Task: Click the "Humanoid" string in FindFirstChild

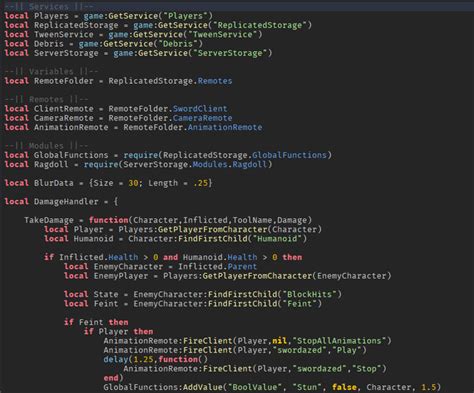Action: pos(277,239)
